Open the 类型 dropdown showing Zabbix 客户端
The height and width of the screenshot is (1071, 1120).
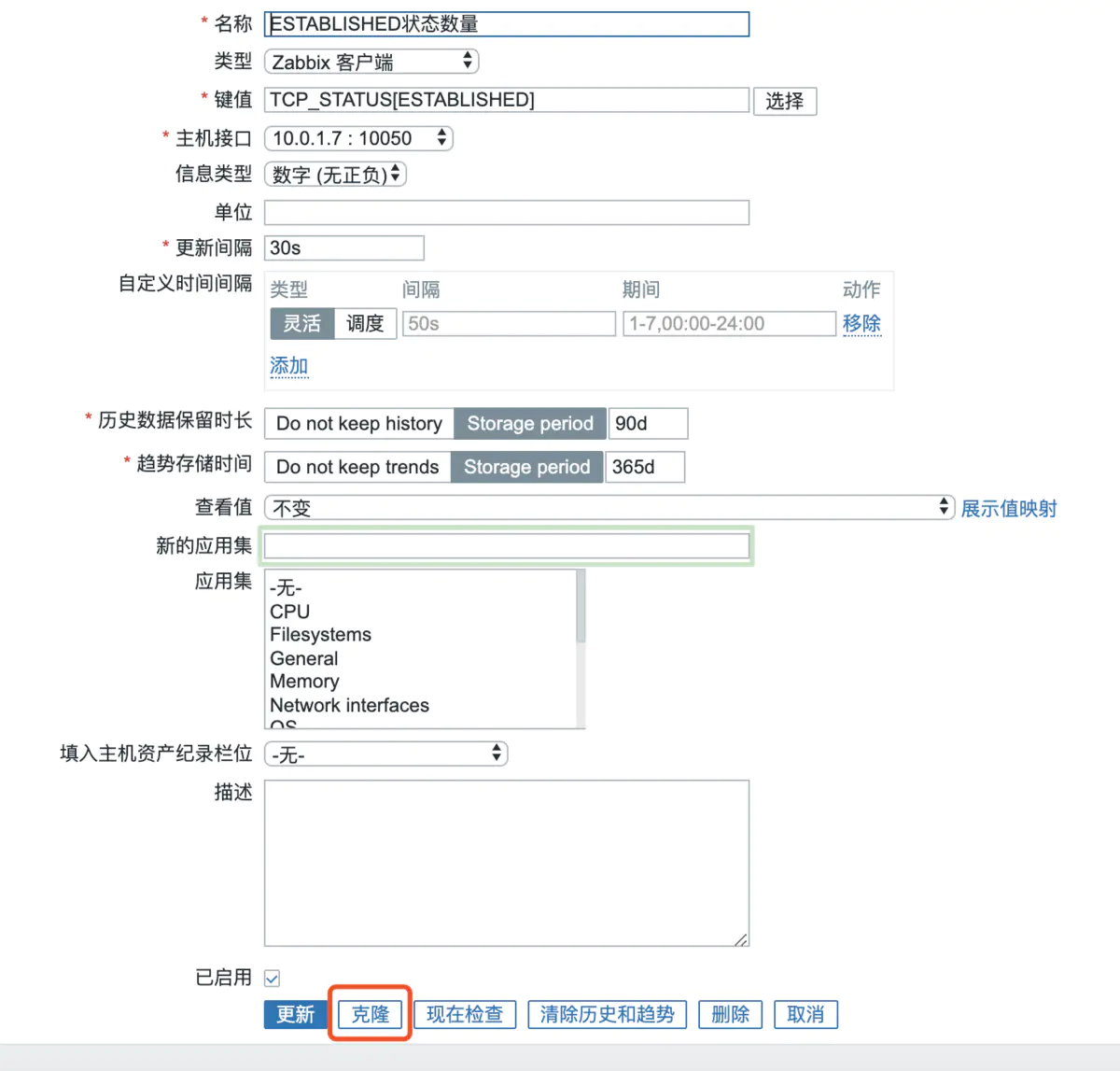(371, 61)
